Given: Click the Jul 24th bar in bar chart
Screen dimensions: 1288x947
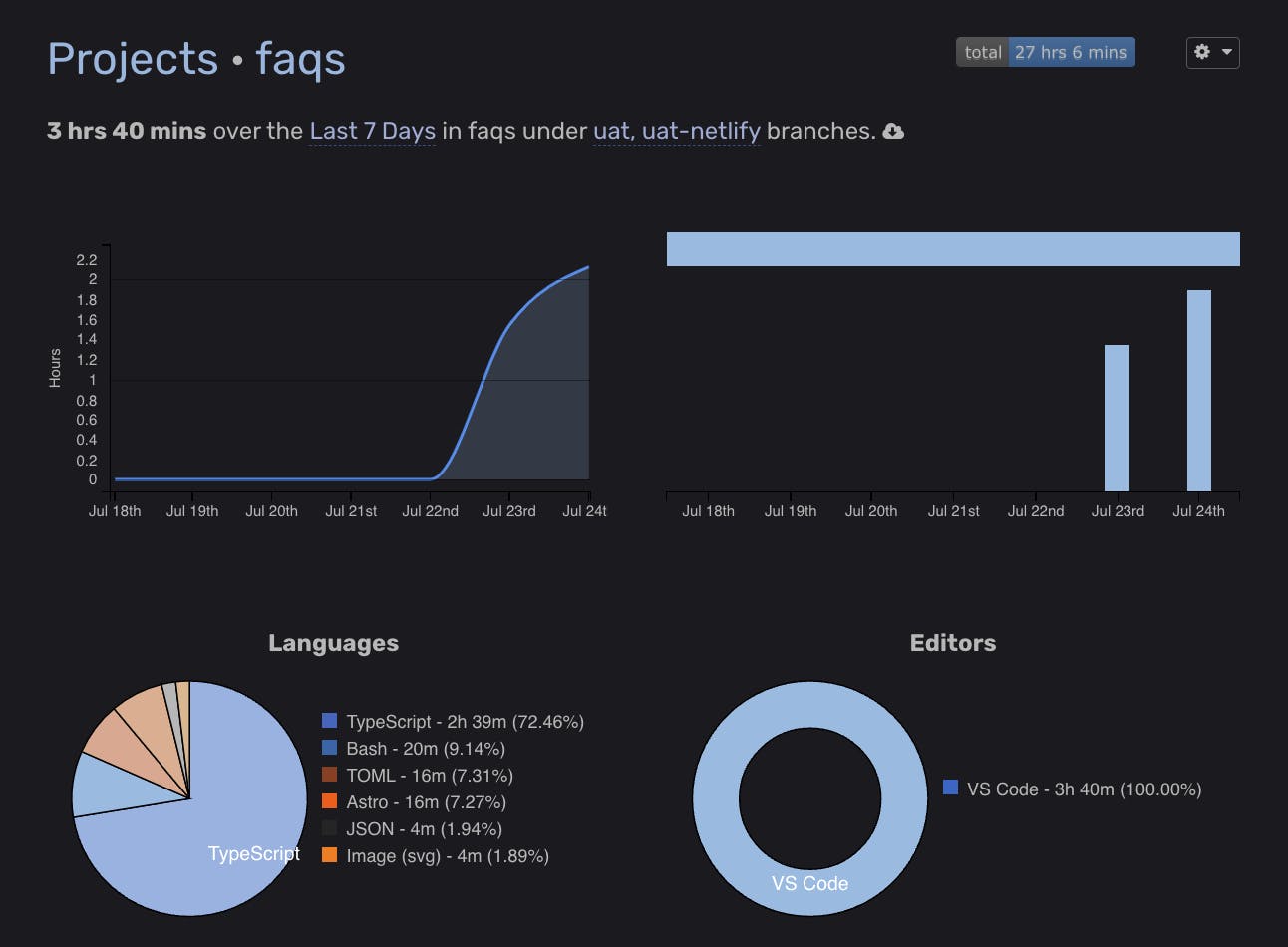Looking at the screenshot, I should [x=1199, y=391].
